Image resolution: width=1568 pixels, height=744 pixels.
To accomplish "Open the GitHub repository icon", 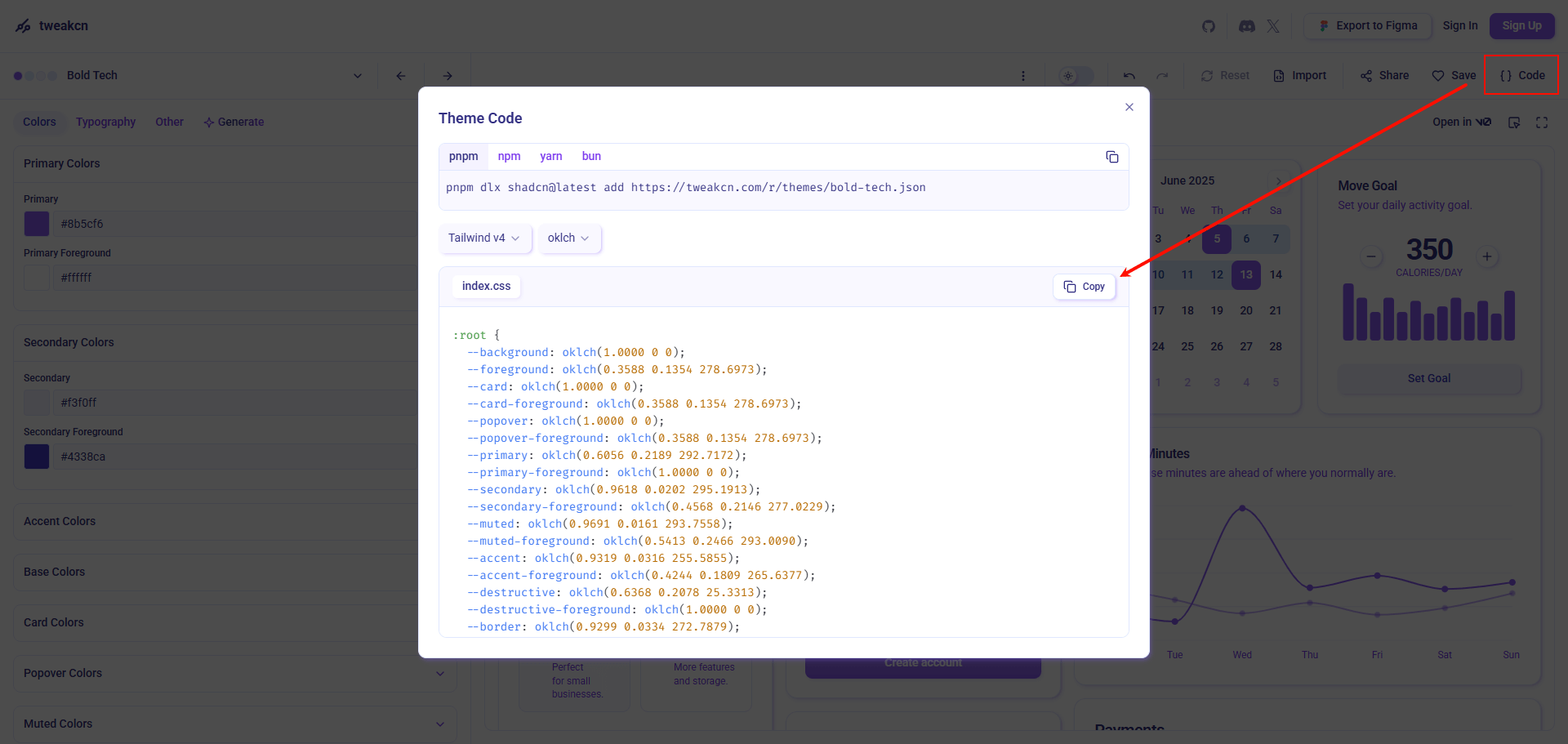I will tap(1209, 26).
